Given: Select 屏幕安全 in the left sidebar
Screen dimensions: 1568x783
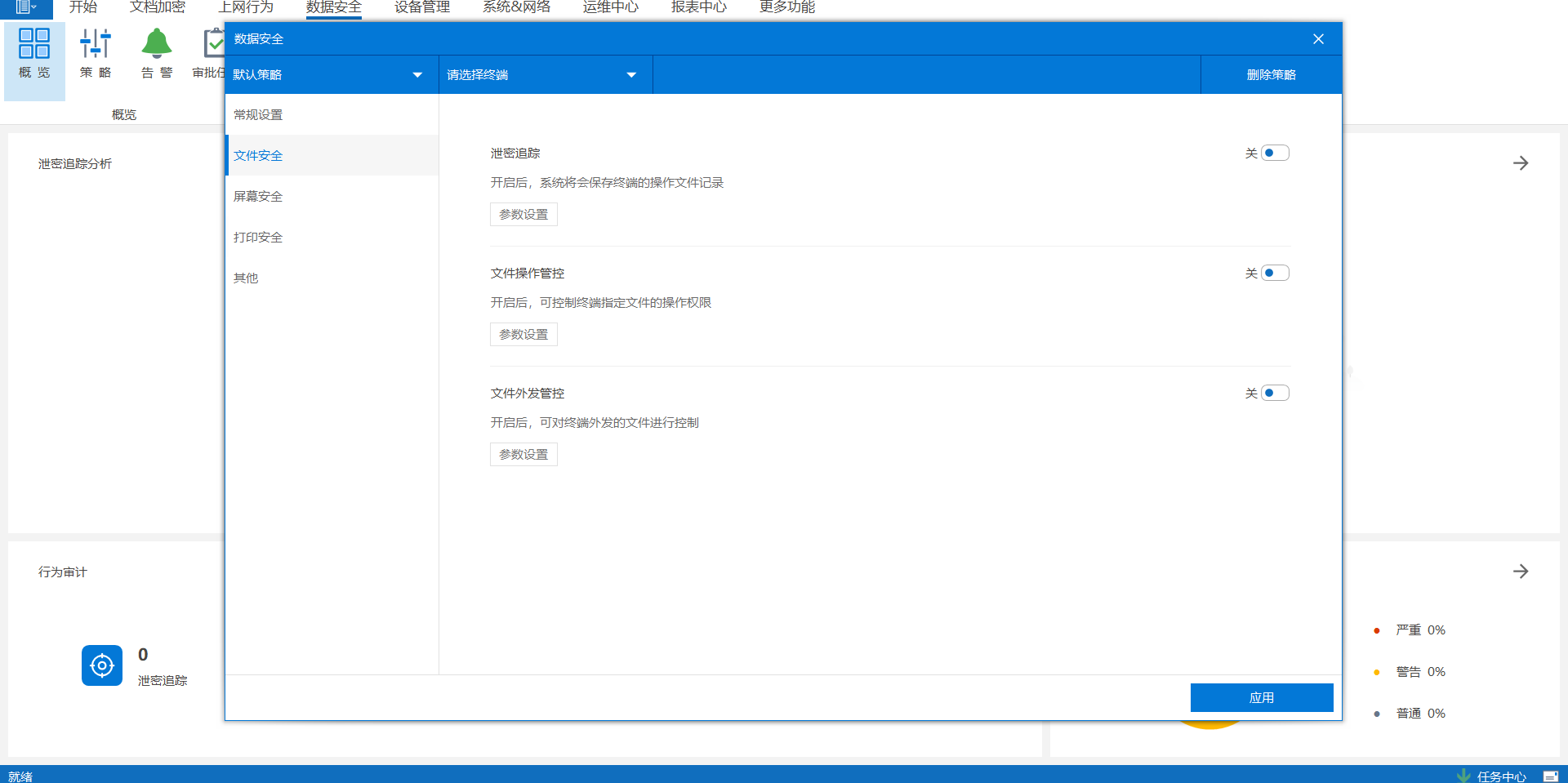Looking at the screenshot, I should [258, 197].
